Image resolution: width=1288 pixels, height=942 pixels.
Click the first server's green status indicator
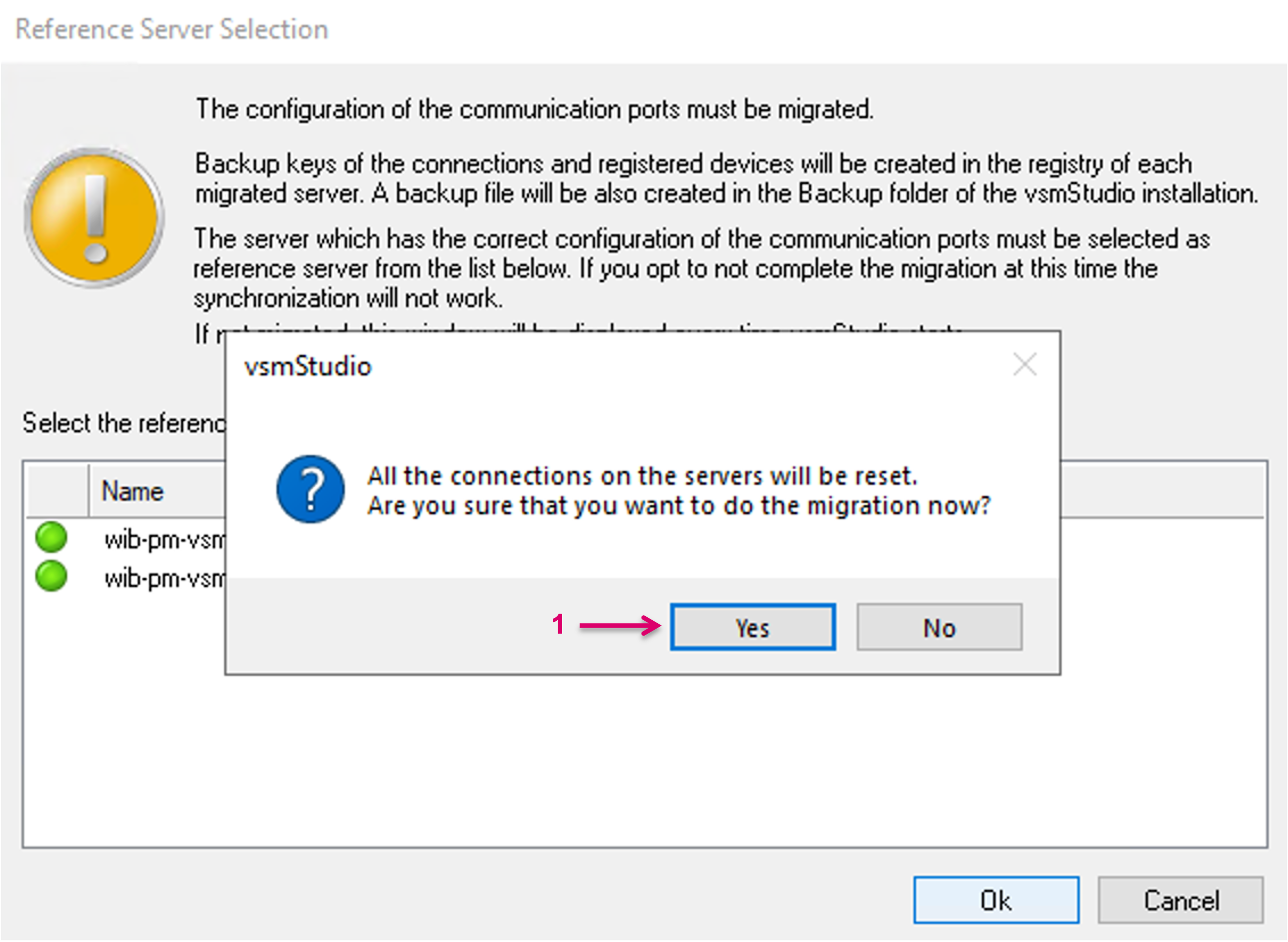coord(51,538)
